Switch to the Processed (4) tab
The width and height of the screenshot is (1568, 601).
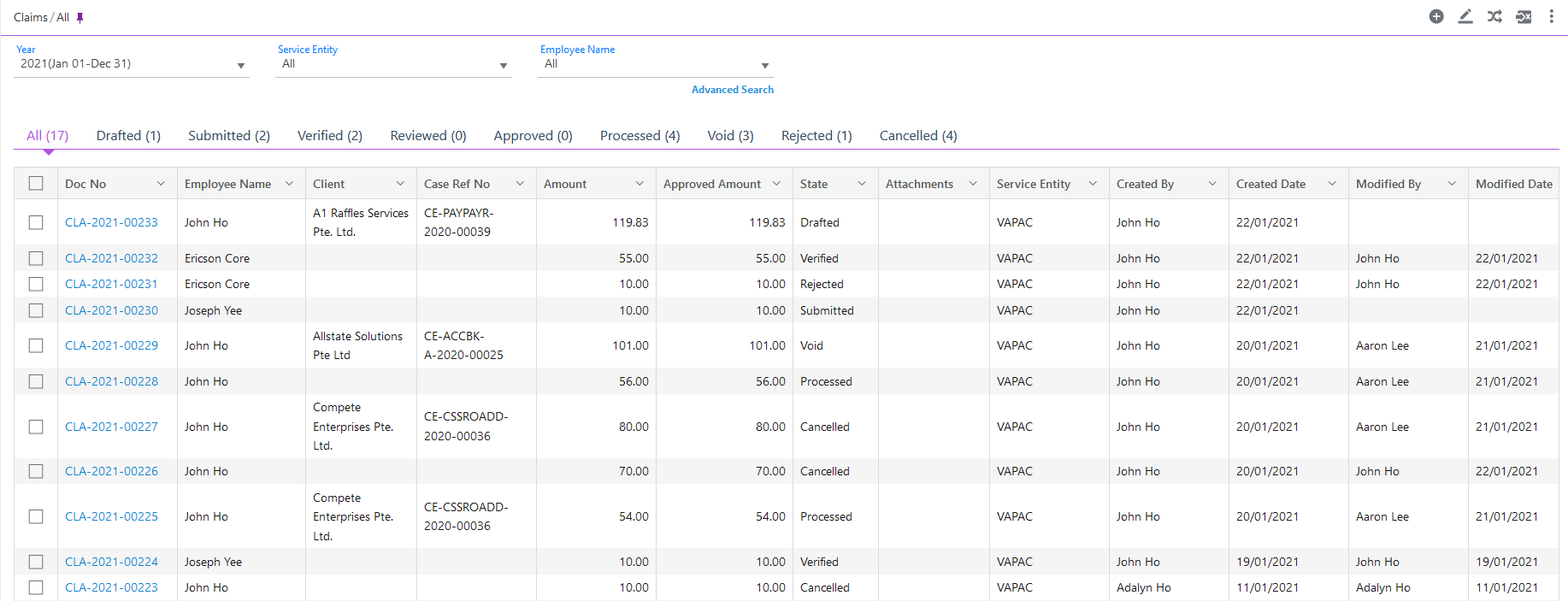[x=640, y=136]
